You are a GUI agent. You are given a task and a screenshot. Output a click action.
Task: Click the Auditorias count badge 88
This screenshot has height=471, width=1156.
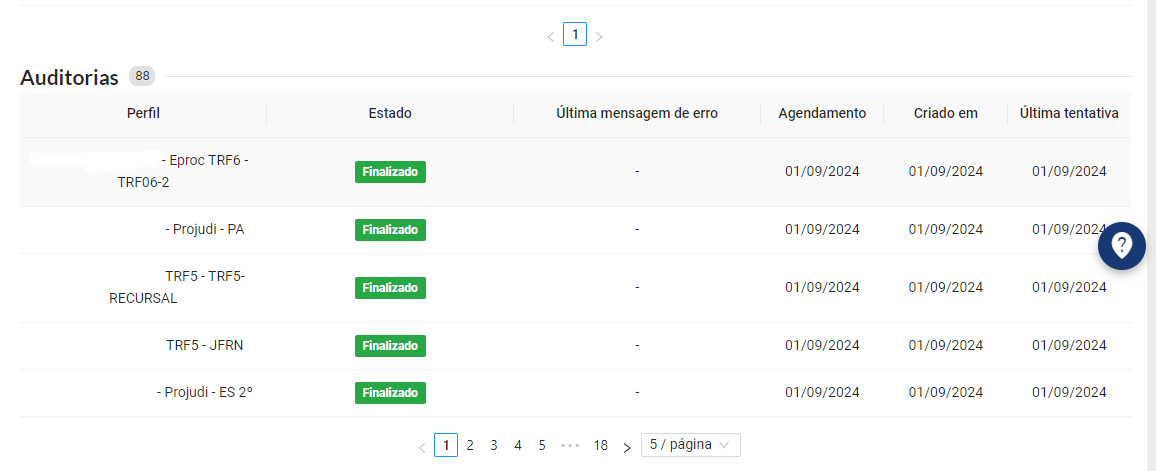[142, 76]
